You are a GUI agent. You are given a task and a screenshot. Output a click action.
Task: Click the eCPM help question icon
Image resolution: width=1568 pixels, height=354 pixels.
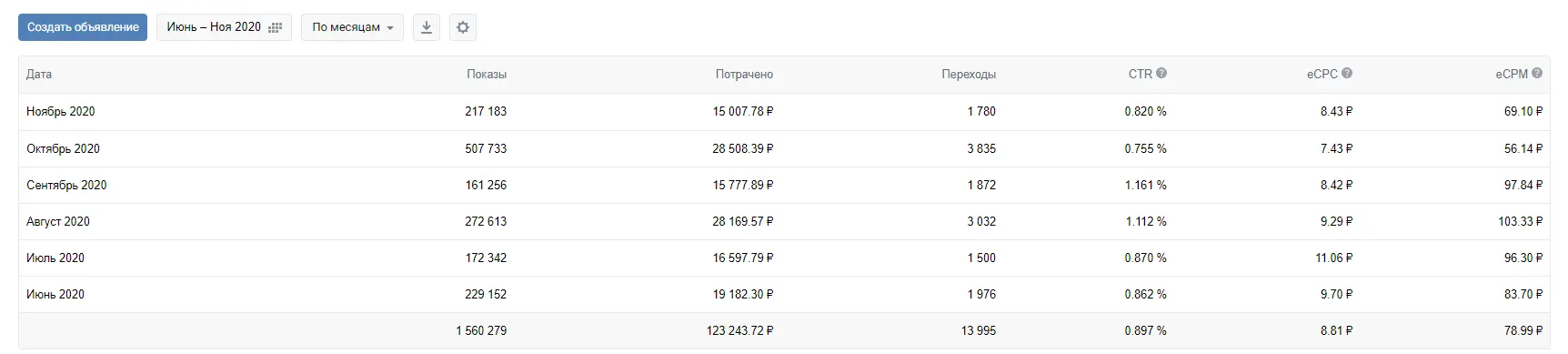pyautogui.click(x=1537, y=74)
